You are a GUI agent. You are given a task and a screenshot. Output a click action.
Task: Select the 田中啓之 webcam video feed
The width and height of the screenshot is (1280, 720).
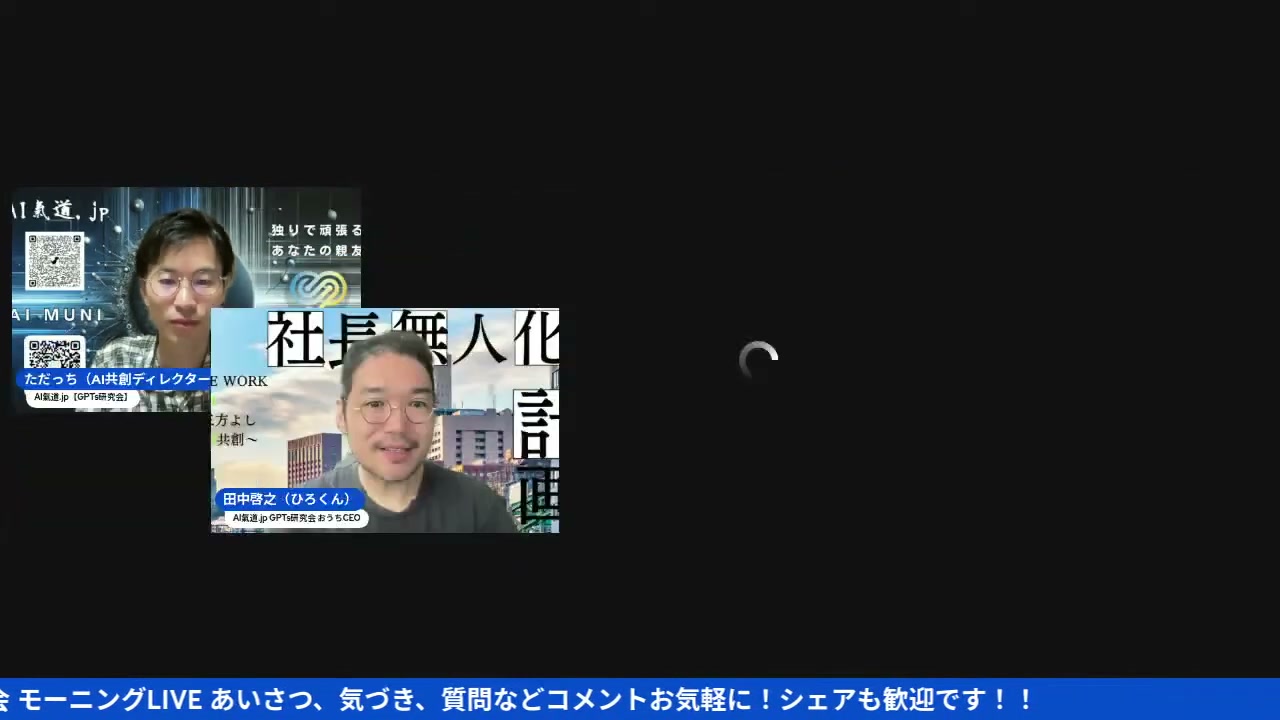pyautogui.click(x=385, y=420)
